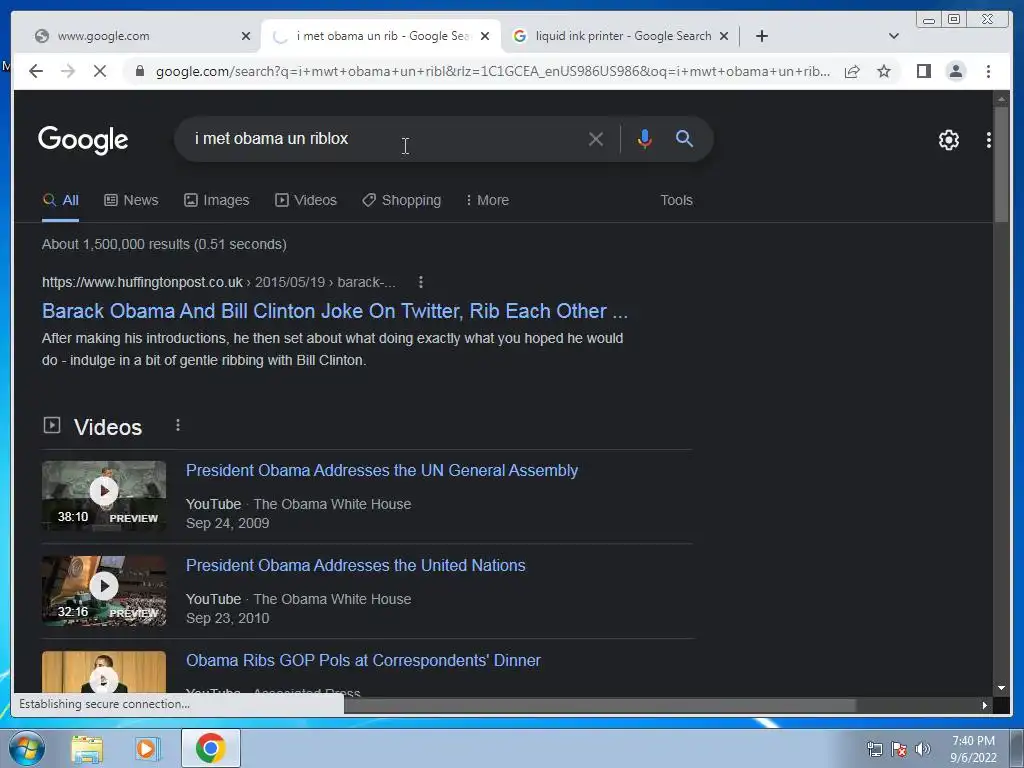The height and width of the screenshot is (768, 1024).
Task: Click the address bar URL
Action: click(x=492, y=71)
